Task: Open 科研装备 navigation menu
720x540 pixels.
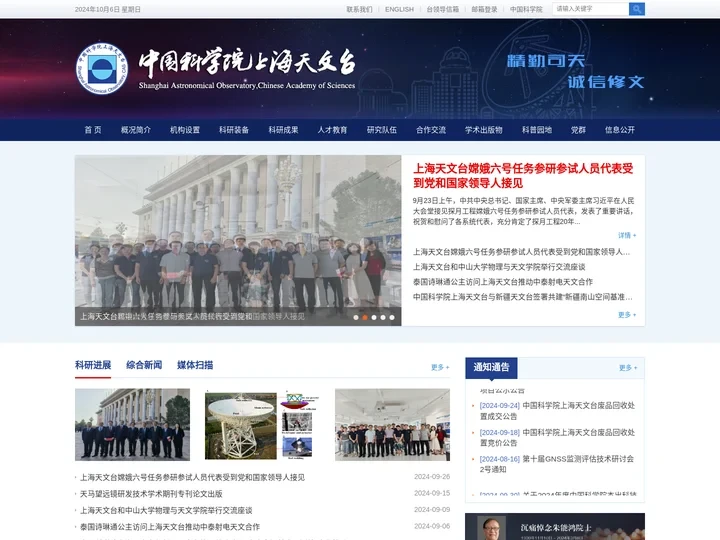Action: coord(234,130)
